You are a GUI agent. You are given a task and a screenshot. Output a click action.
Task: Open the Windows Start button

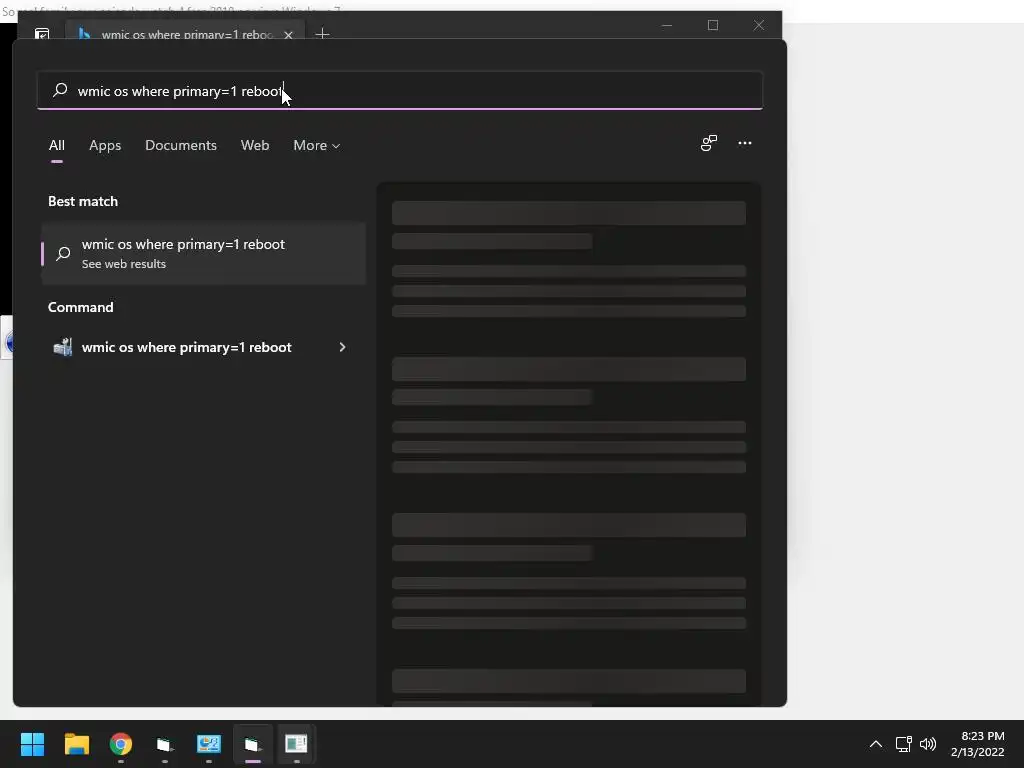(x=32, y=744)
